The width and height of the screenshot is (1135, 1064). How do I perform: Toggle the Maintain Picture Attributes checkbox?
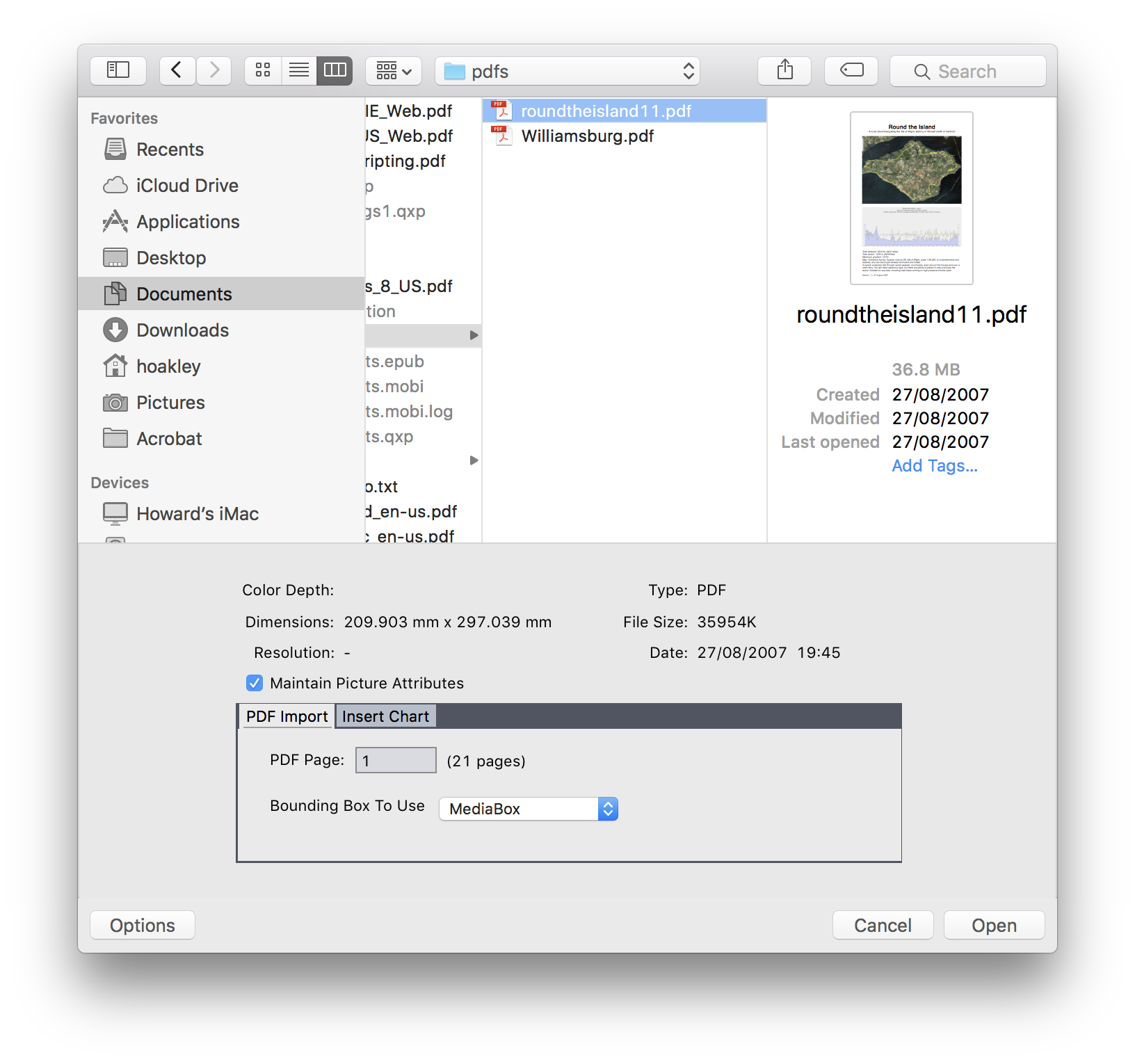[254, 683]
